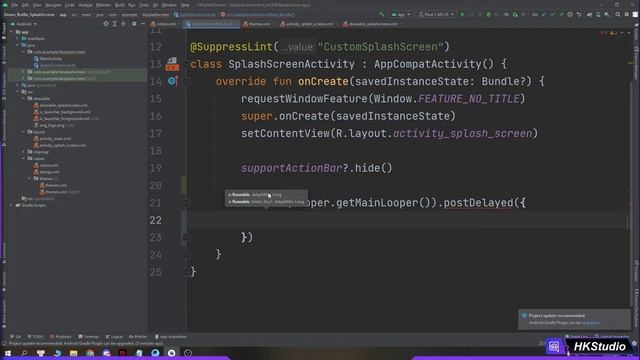Collapse the values folder arrow

pos(24,158)
